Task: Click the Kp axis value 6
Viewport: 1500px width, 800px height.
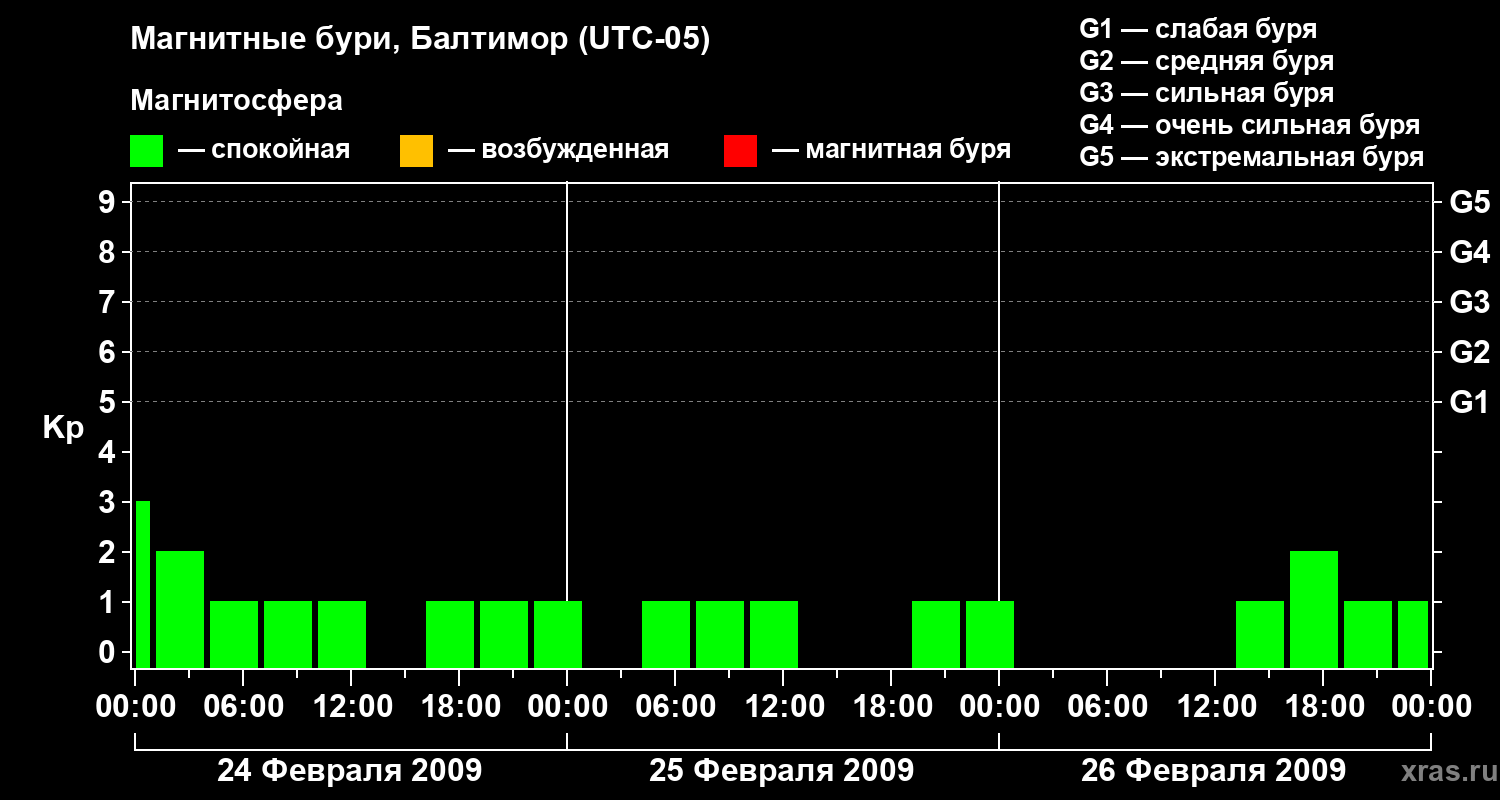Action: 109,352
